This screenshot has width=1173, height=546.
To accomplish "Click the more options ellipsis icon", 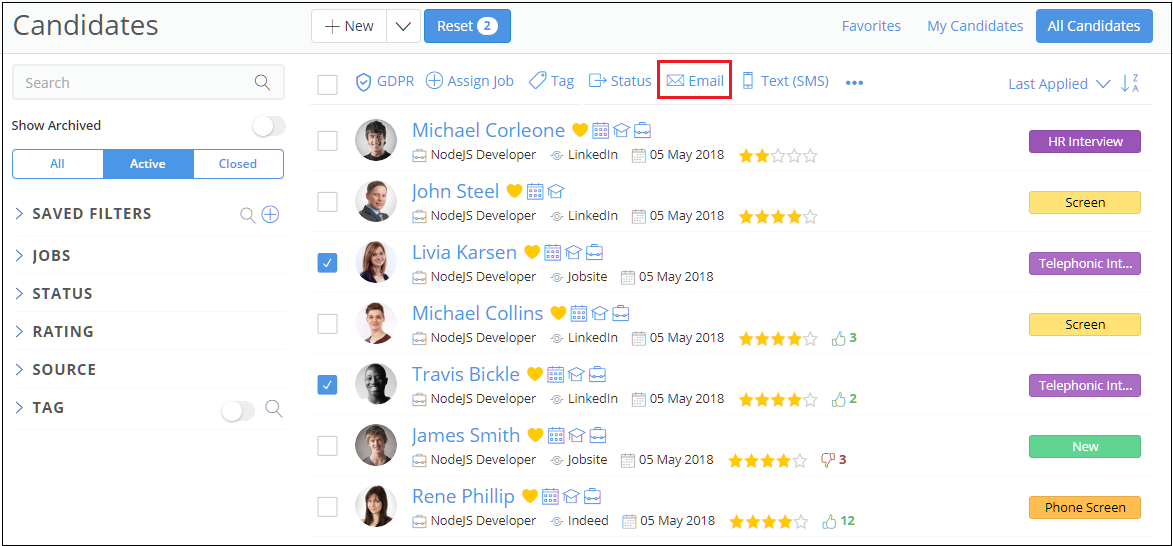I will pyautogui.click(x=854, y=83).
